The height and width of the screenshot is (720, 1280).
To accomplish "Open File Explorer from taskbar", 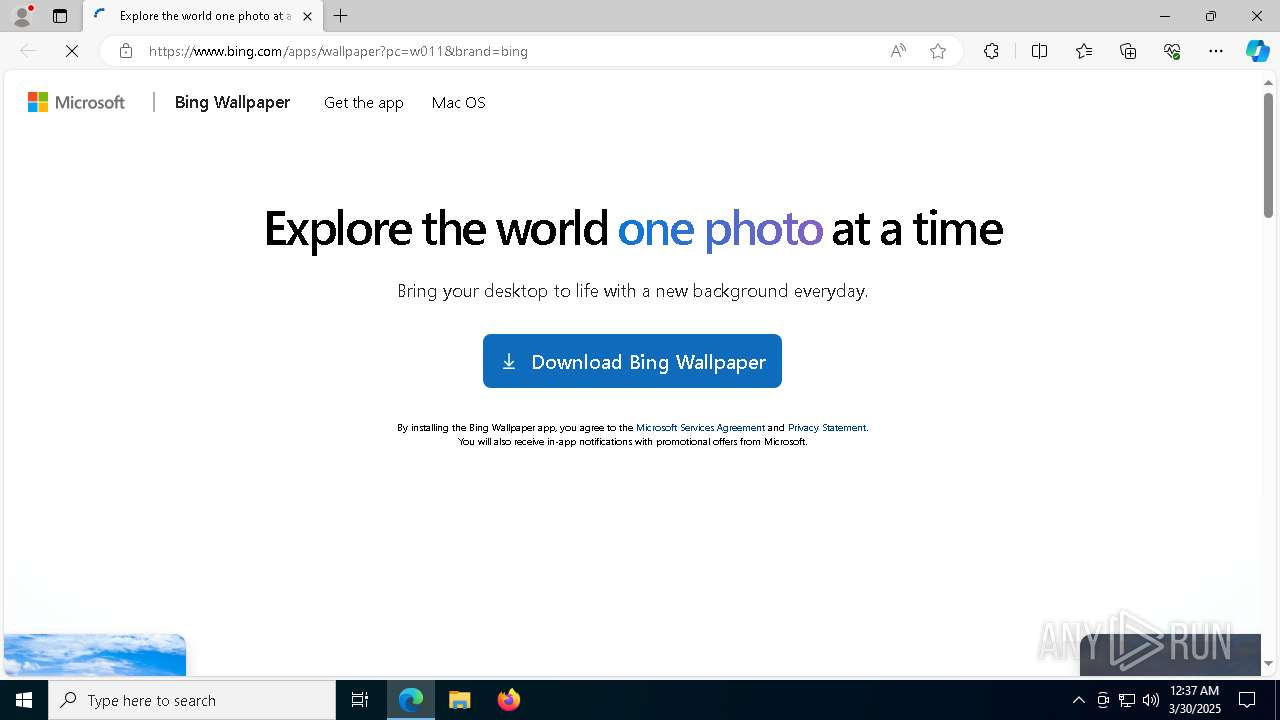I will click(460, 700).
